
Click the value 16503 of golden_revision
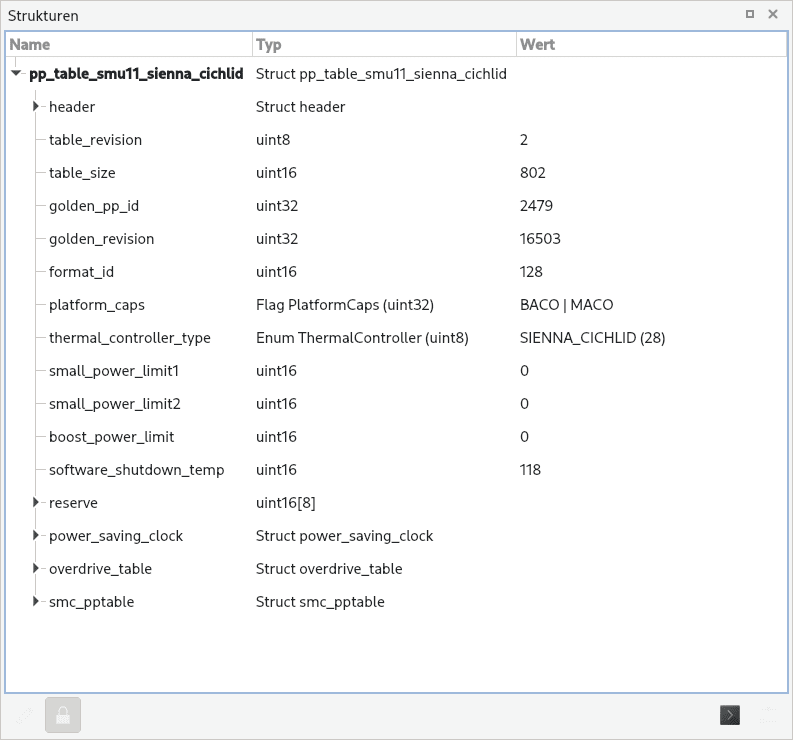click(x=540, y=238)
